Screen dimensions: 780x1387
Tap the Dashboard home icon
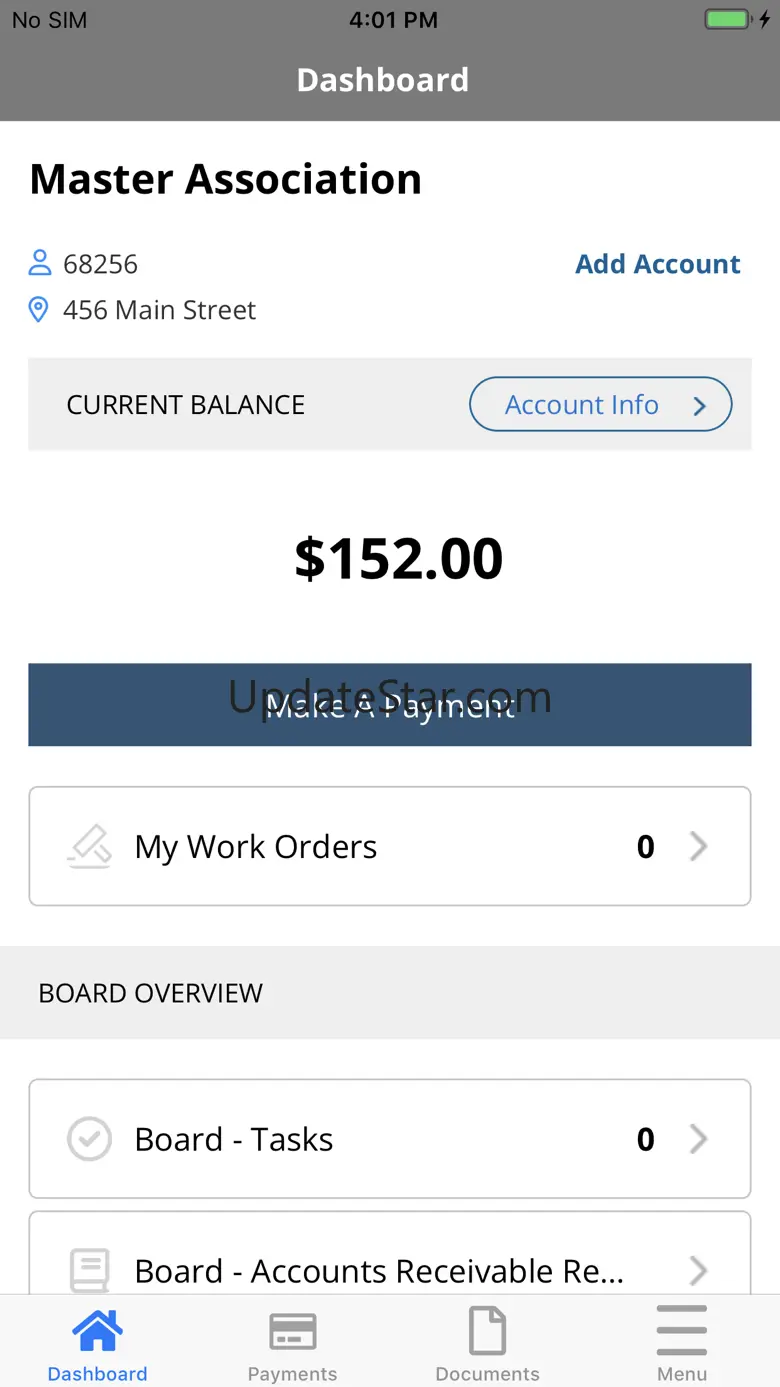[x=97, y=1332]
